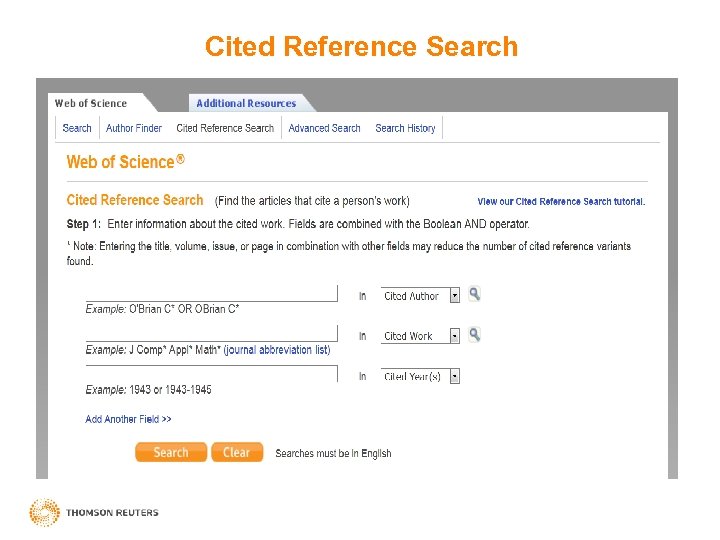The height and width of the screenshot is (540, 720).
Task: Open the Cited Work field dropdown
Action: 420,336
